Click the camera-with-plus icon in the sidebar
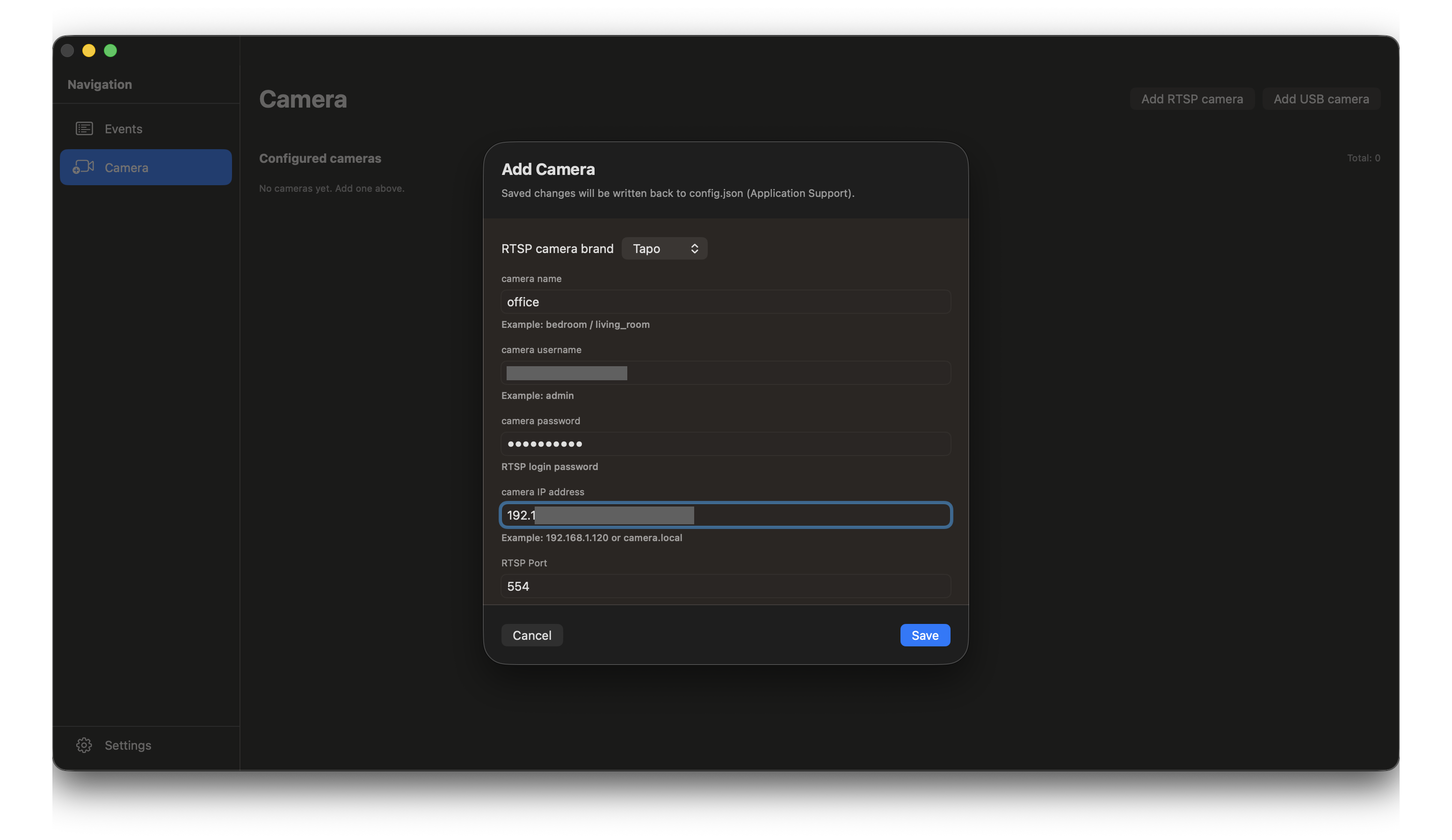The height and width of the screenshot is (840, 1452). point(84,167)
